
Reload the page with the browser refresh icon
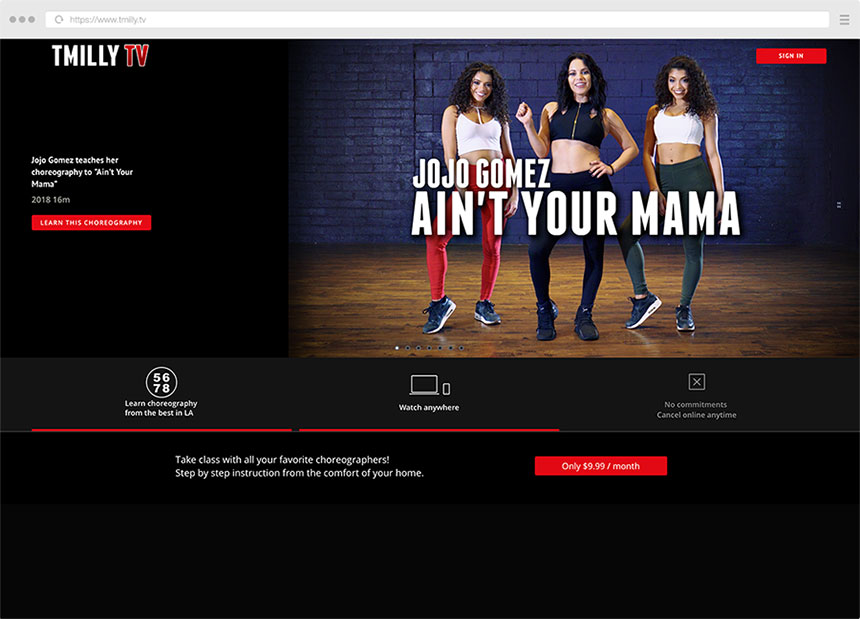59,19
